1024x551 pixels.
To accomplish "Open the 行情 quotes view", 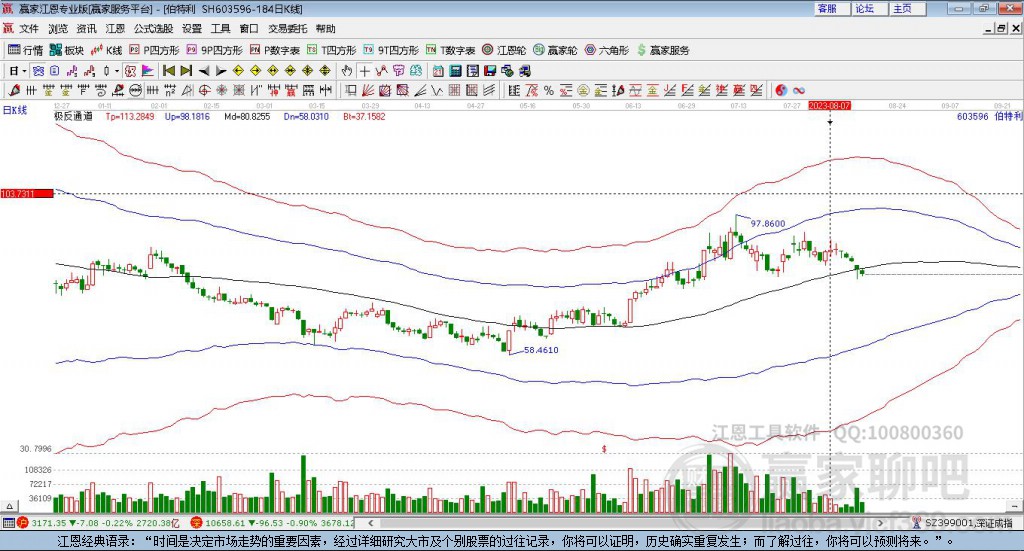I will pos(25,50).
